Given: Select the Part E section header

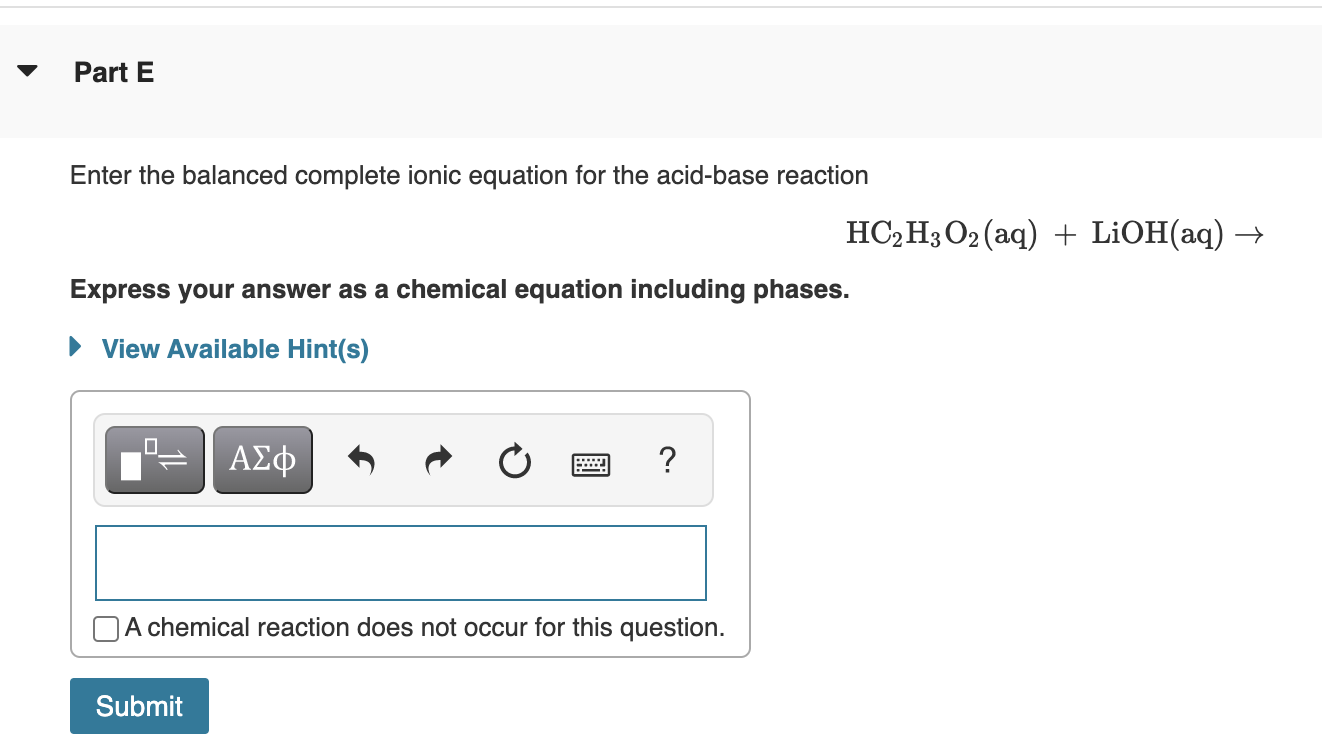Looking at the screenshot, I should point(114,71).
